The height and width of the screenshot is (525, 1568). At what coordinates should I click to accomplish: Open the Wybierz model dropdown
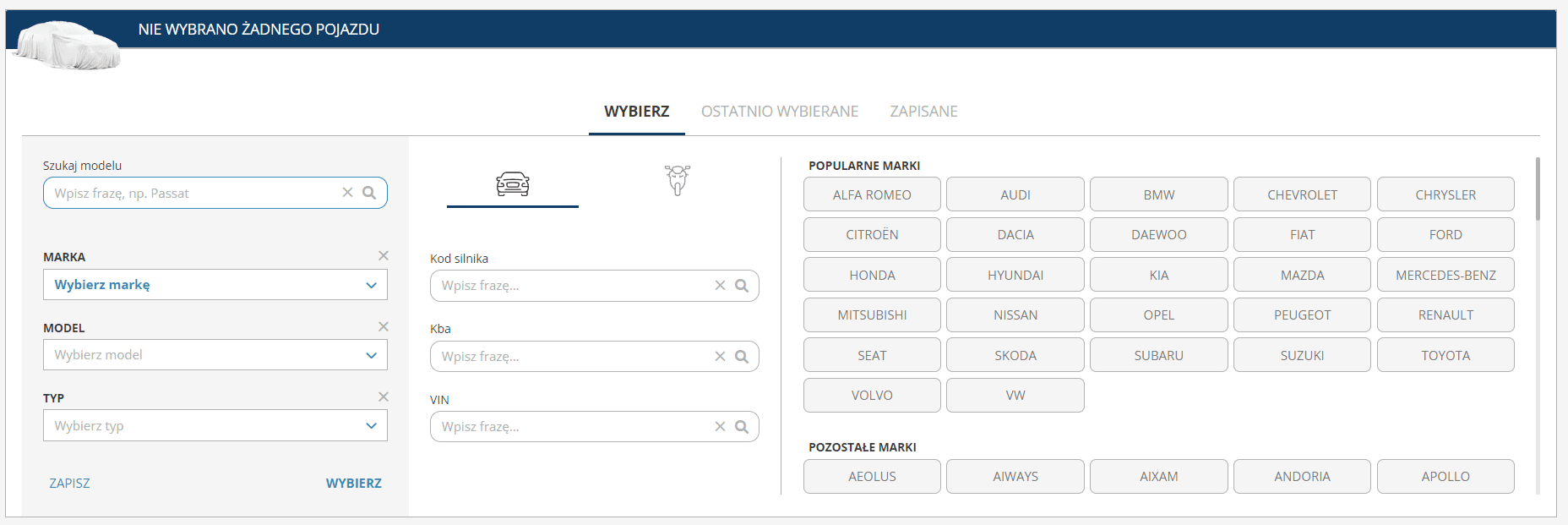215,355
